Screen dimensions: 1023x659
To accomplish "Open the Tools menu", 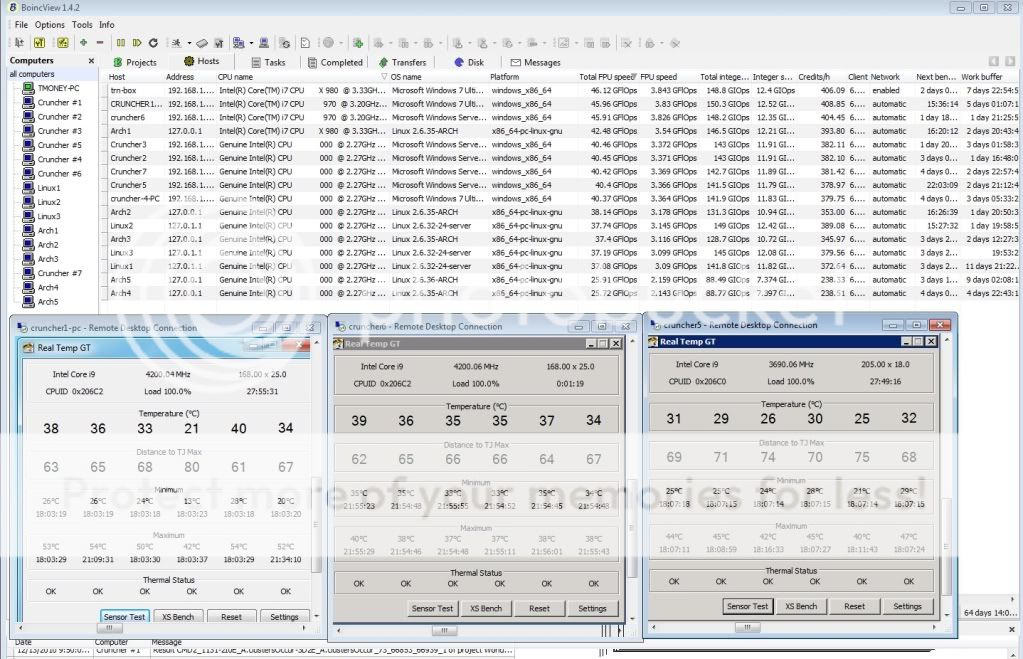I will [x=82, y=25].
